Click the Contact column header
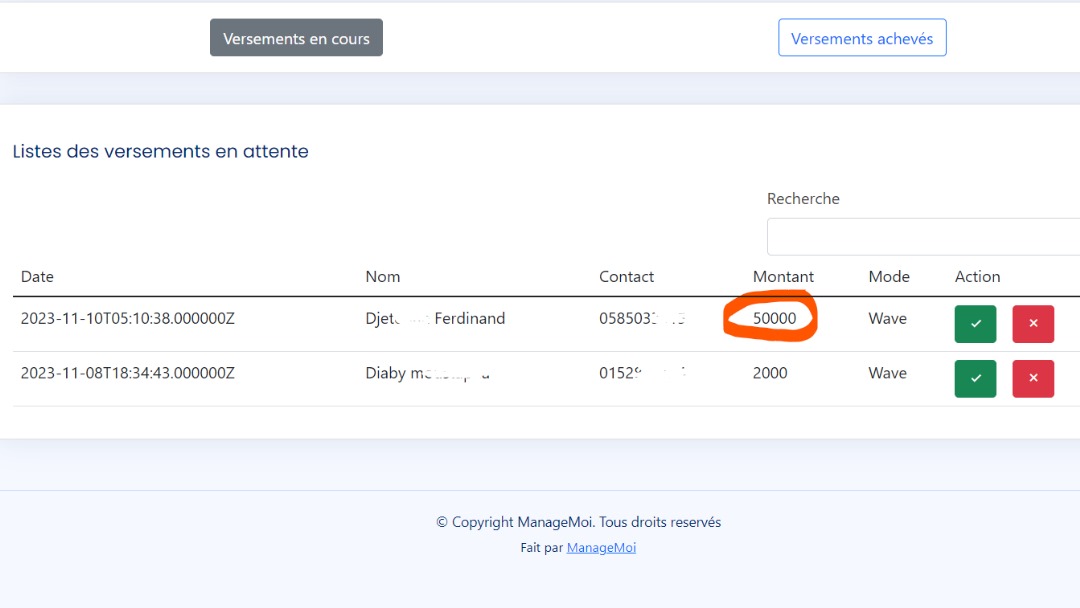 click(626, 277)
